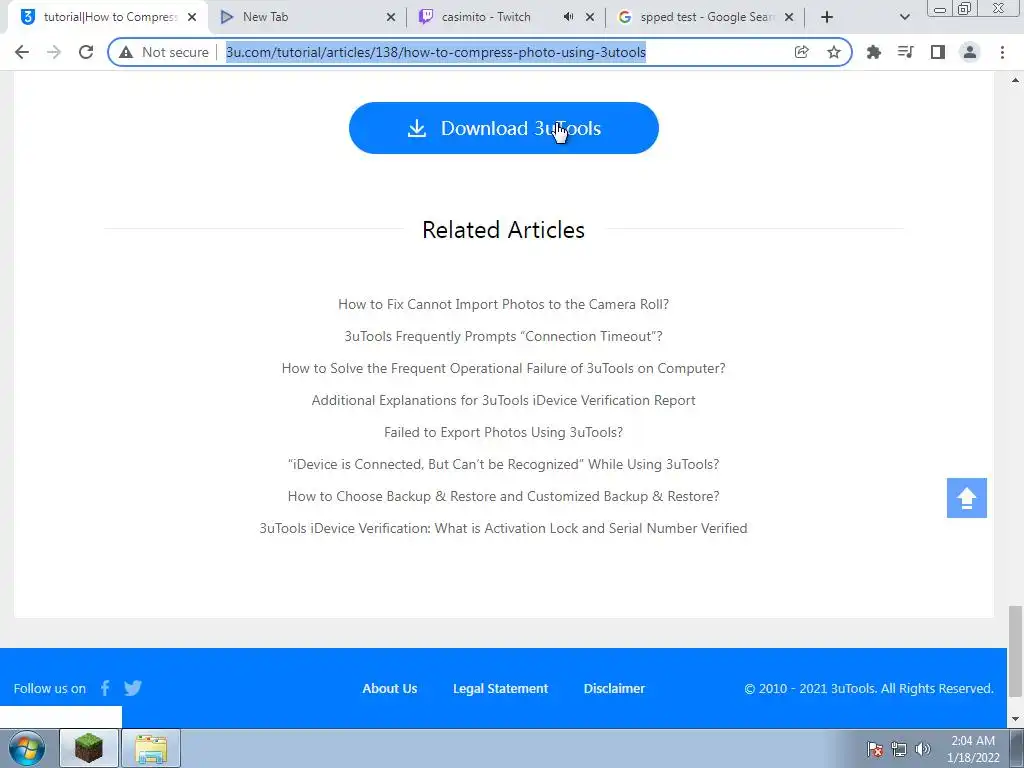Toggle the browser side panel

click(x=938, y=52)
